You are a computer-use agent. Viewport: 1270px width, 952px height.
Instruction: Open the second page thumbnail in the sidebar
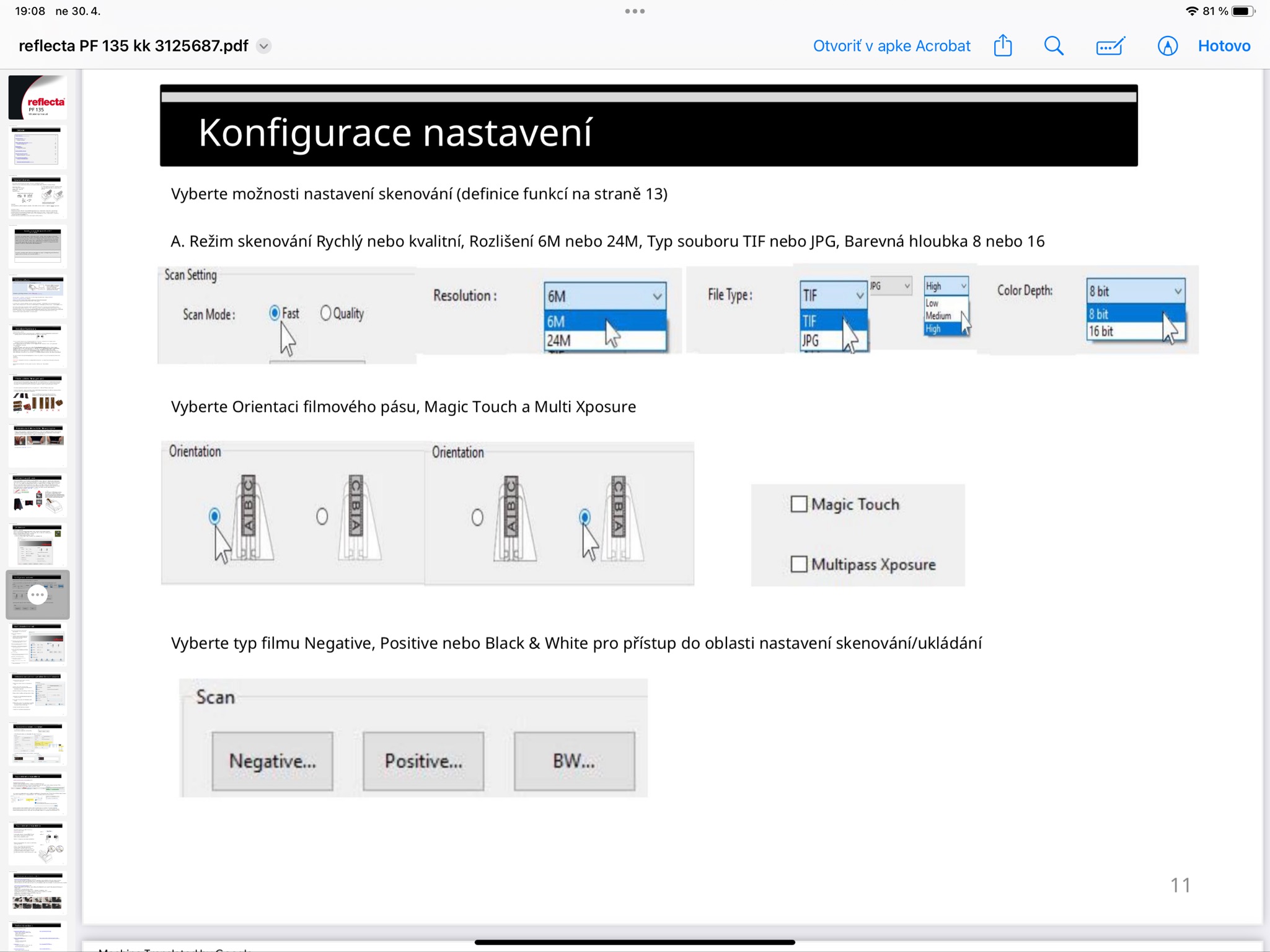pyautogui.click(x=37, y=148)
